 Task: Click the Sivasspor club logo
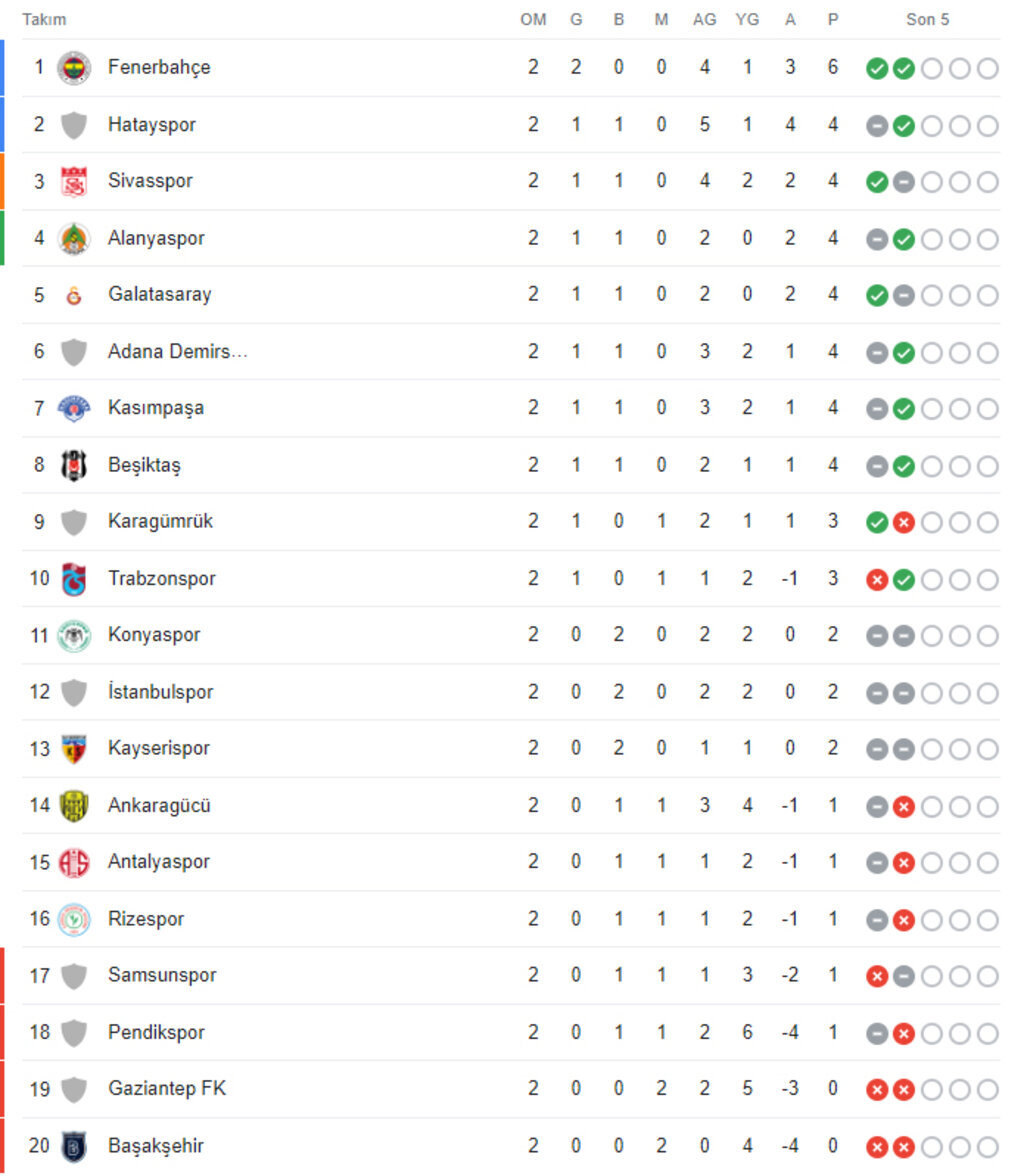[74, 182]
